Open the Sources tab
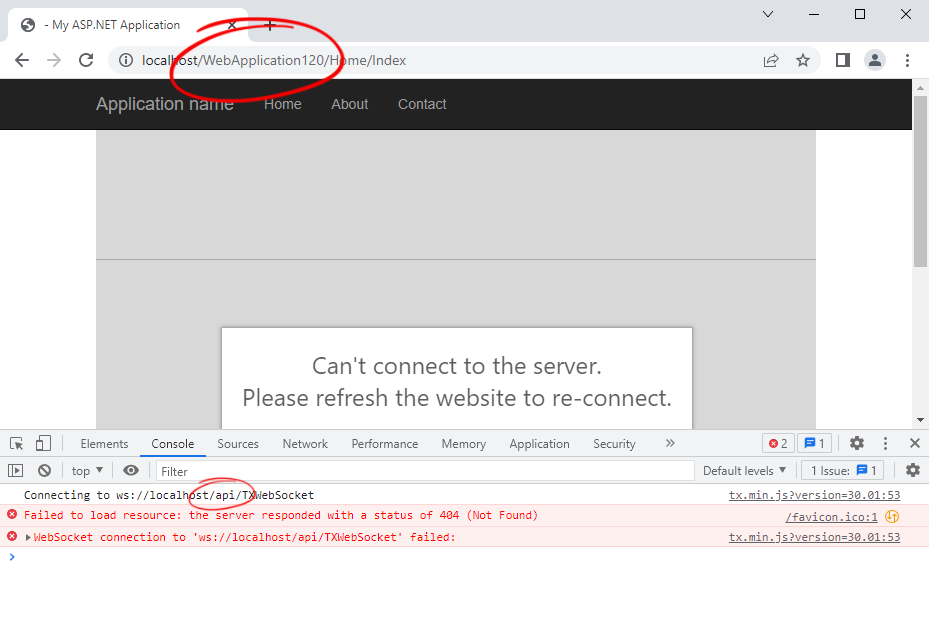The image size is (929, 642). [x=238, y=444]
